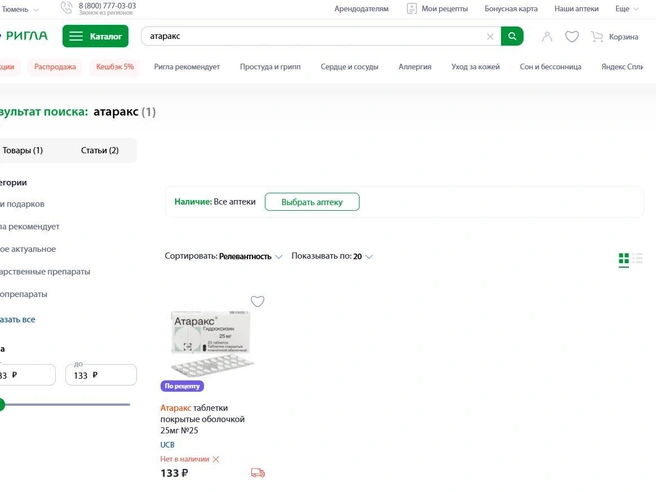Select the sidebar filter ending in 'опрепараты'
The height and width of the screenshot is (492, 656).
click(x=23, y=294)
